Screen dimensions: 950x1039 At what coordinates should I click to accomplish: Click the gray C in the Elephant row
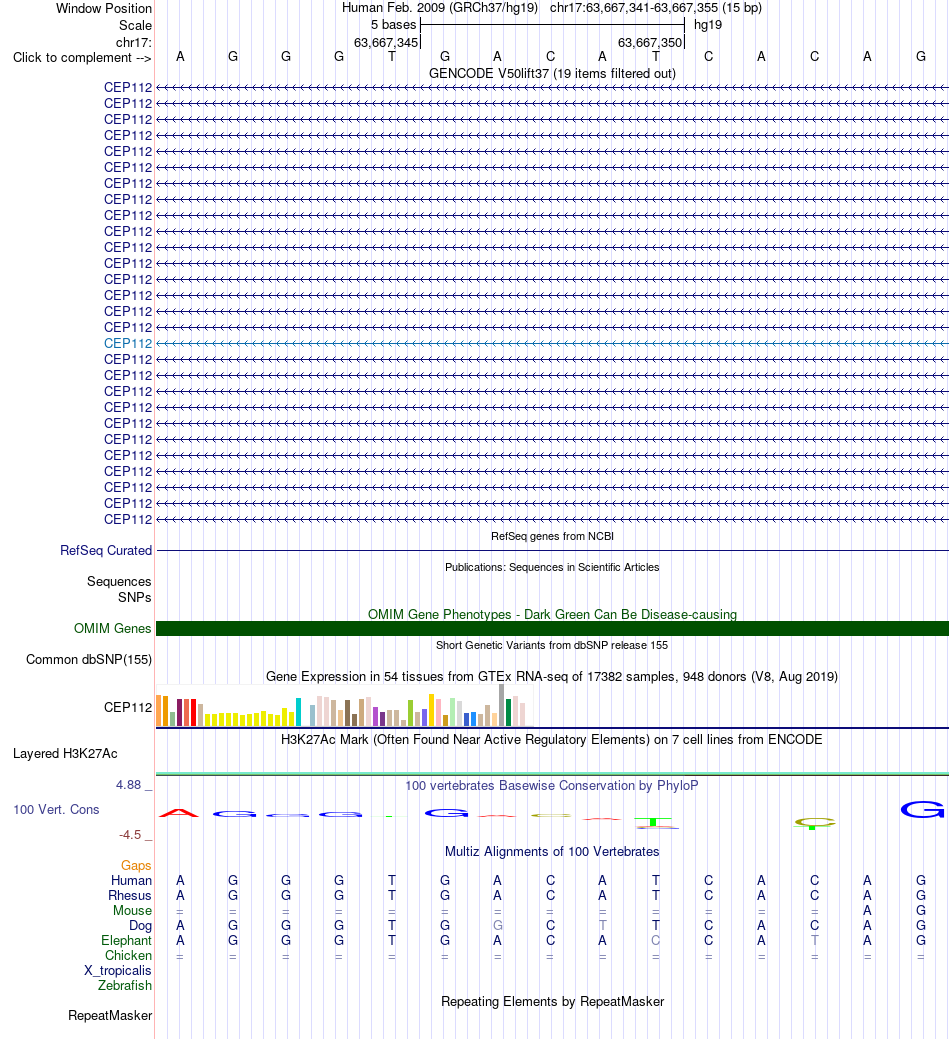(655, 940)
